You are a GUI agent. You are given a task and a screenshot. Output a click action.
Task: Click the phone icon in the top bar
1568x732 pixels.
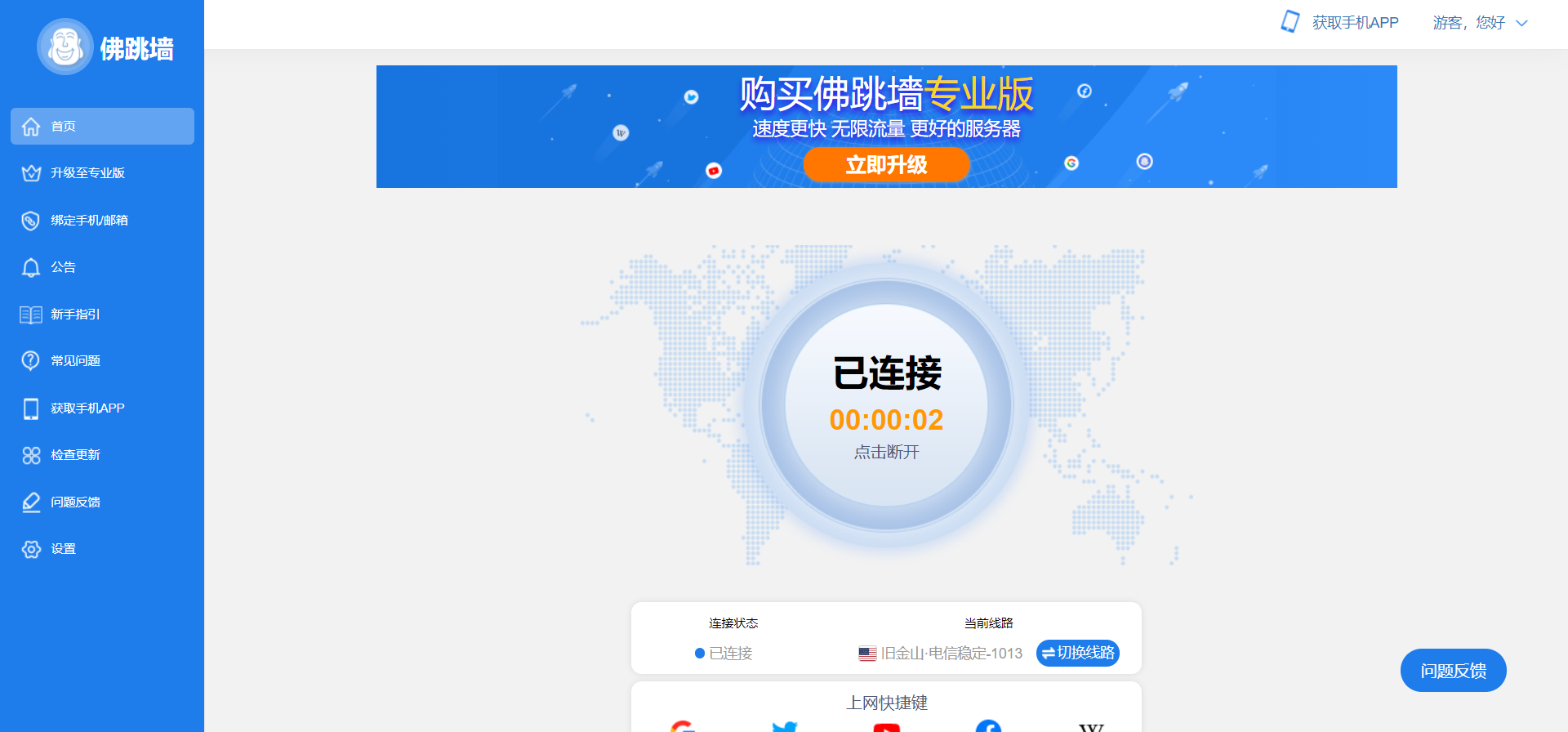tap(1290, 22)
